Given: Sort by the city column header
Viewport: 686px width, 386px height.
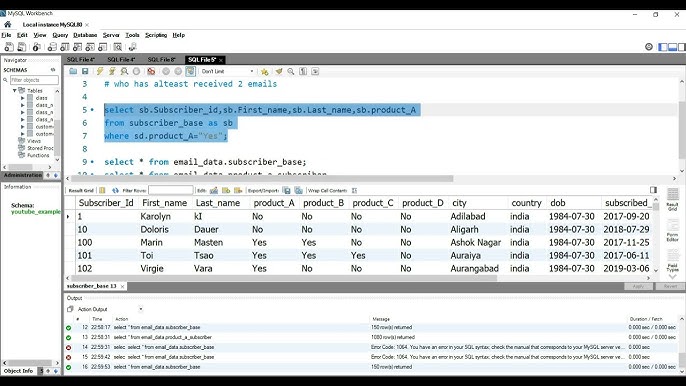Looking at the screenshot, I should (x=459, y=203).
